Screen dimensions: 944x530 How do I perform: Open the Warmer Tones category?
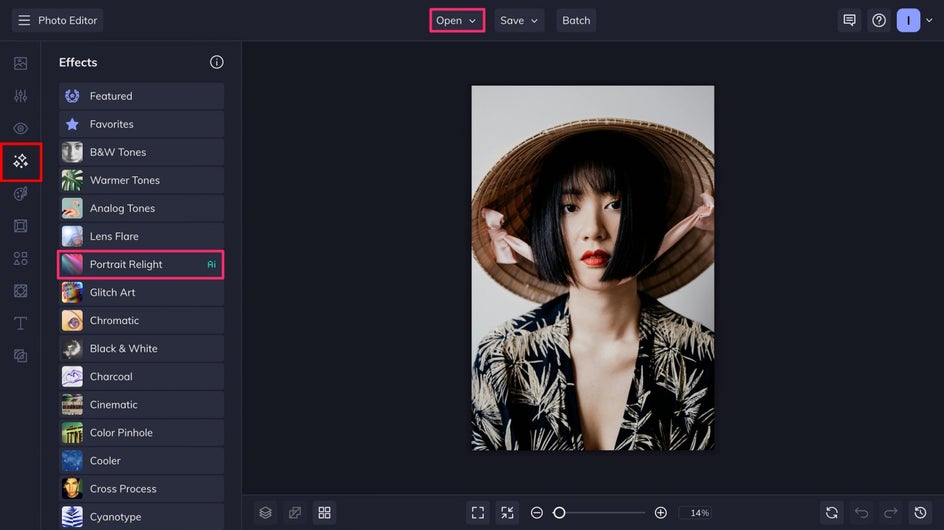click(141, 180)
